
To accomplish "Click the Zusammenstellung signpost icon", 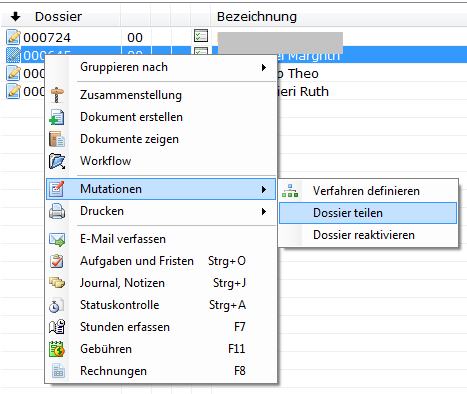I will click(x=57, y=95).
